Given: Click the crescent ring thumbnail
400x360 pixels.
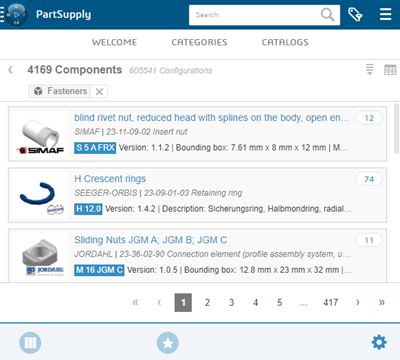Looking at the screenshot, I should click(x=40, y=195).
